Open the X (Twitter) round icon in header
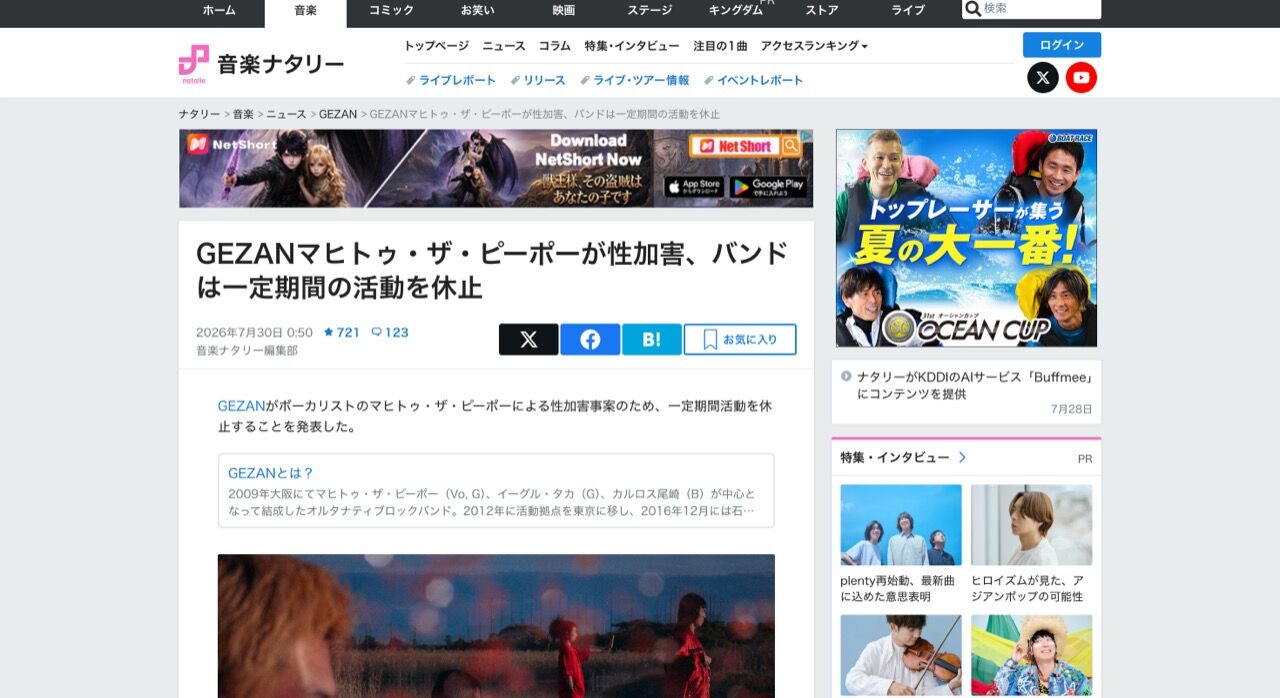 (1043, 77)
